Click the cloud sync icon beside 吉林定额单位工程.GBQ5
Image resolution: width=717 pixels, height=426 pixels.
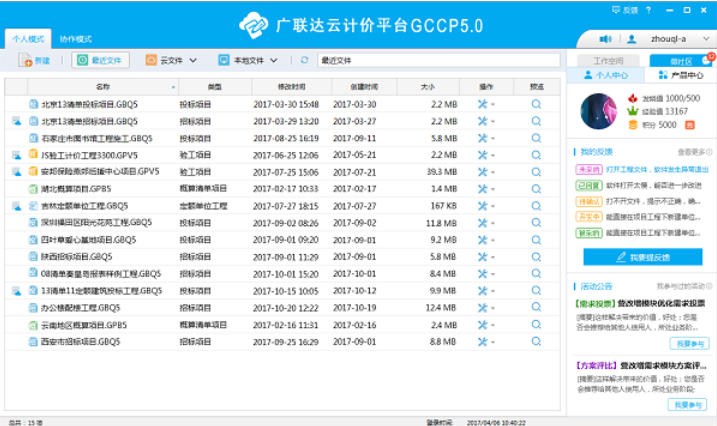pyautogui.click(x=17, y=205)
